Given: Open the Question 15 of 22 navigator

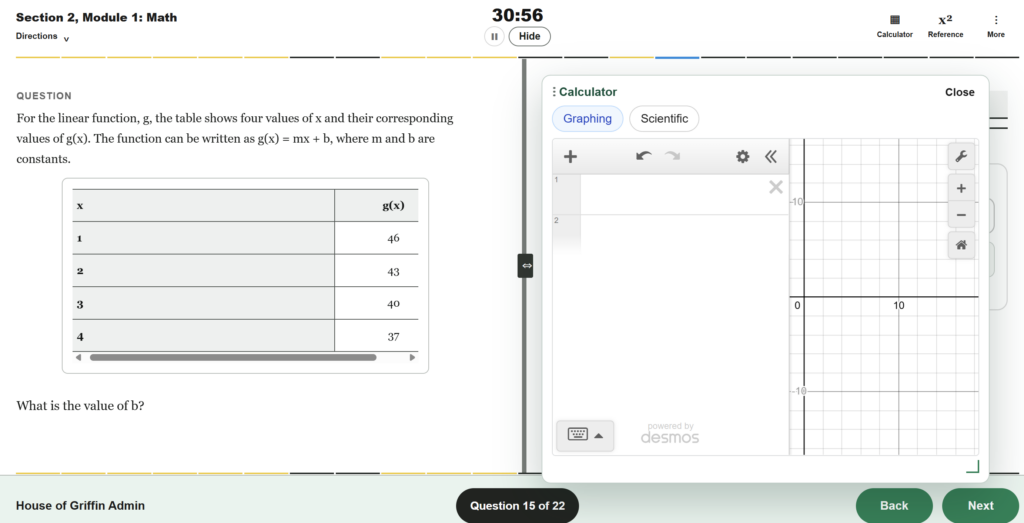Looking at the screenshot, I should point(517,505).
